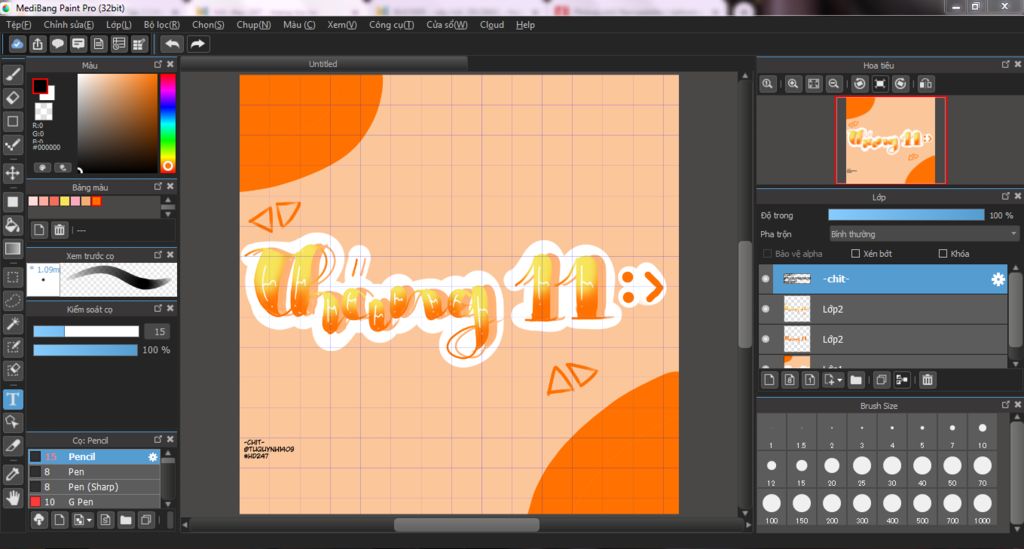This screenshot has height=549, width=1024.
Task: Select the Gradient tool
Action: coord(13,249)
